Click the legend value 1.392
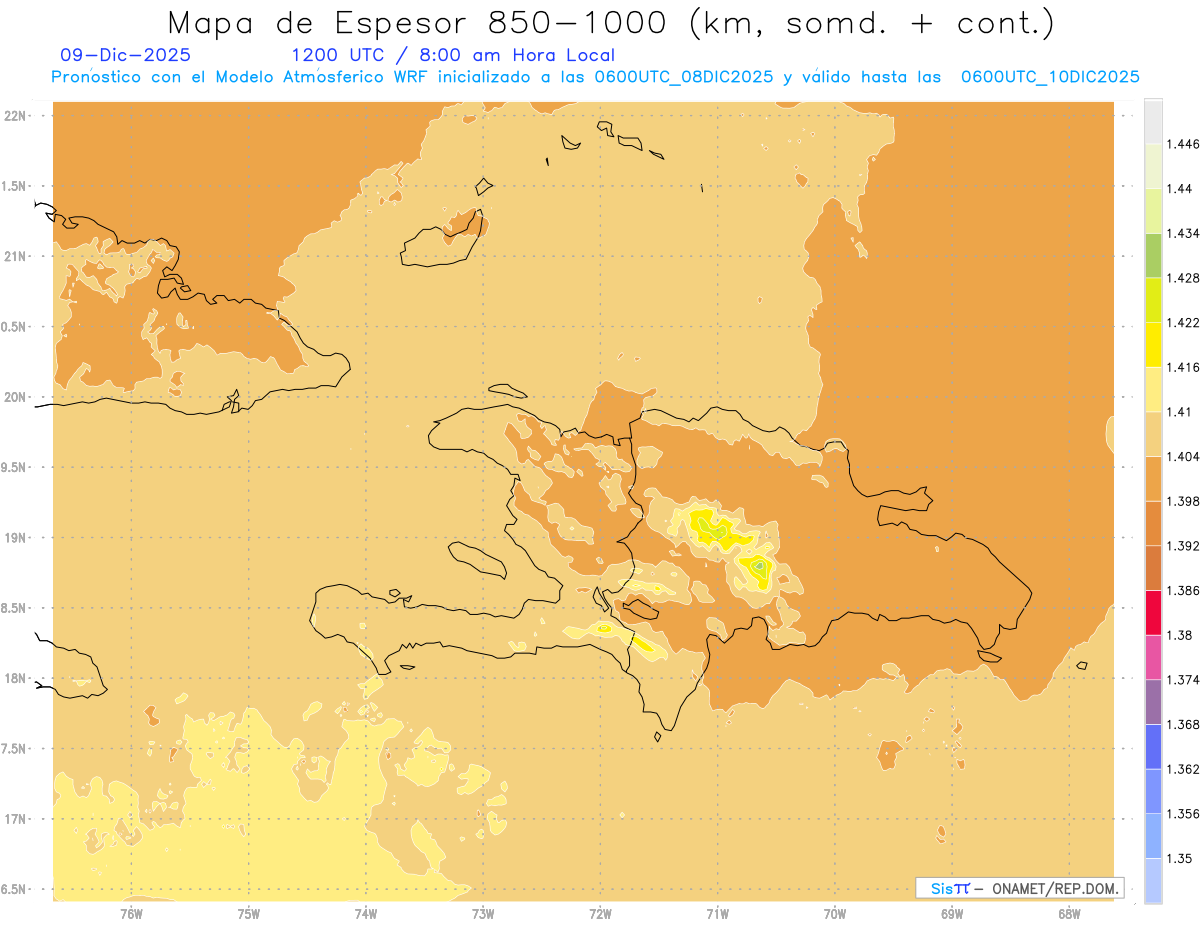 [x=1184, y=546]
